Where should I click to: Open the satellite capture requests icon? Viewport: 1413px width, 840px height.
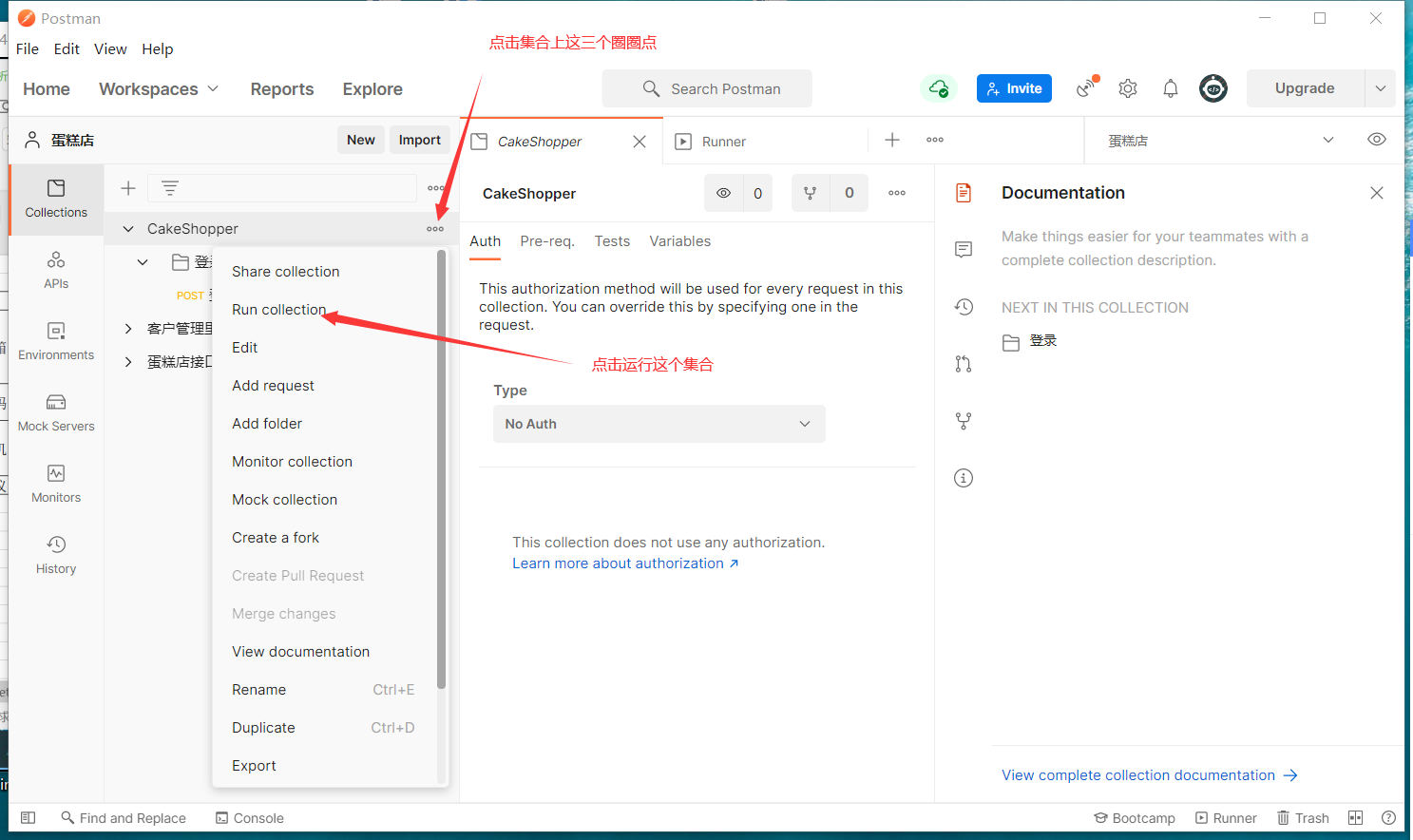pos(1087,87)
